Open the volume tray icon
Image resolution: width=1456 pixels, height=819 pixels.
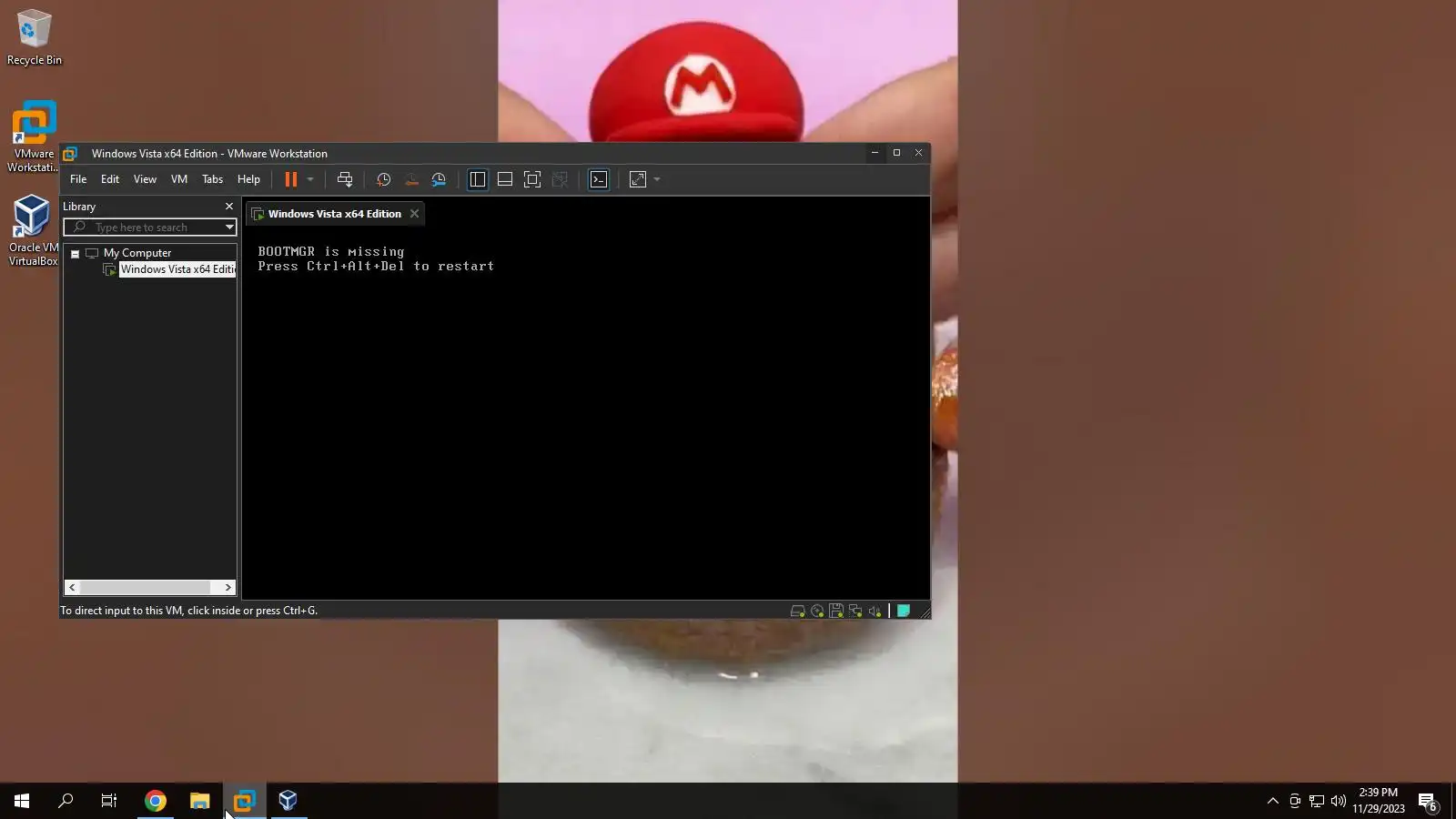point(1339,801)
